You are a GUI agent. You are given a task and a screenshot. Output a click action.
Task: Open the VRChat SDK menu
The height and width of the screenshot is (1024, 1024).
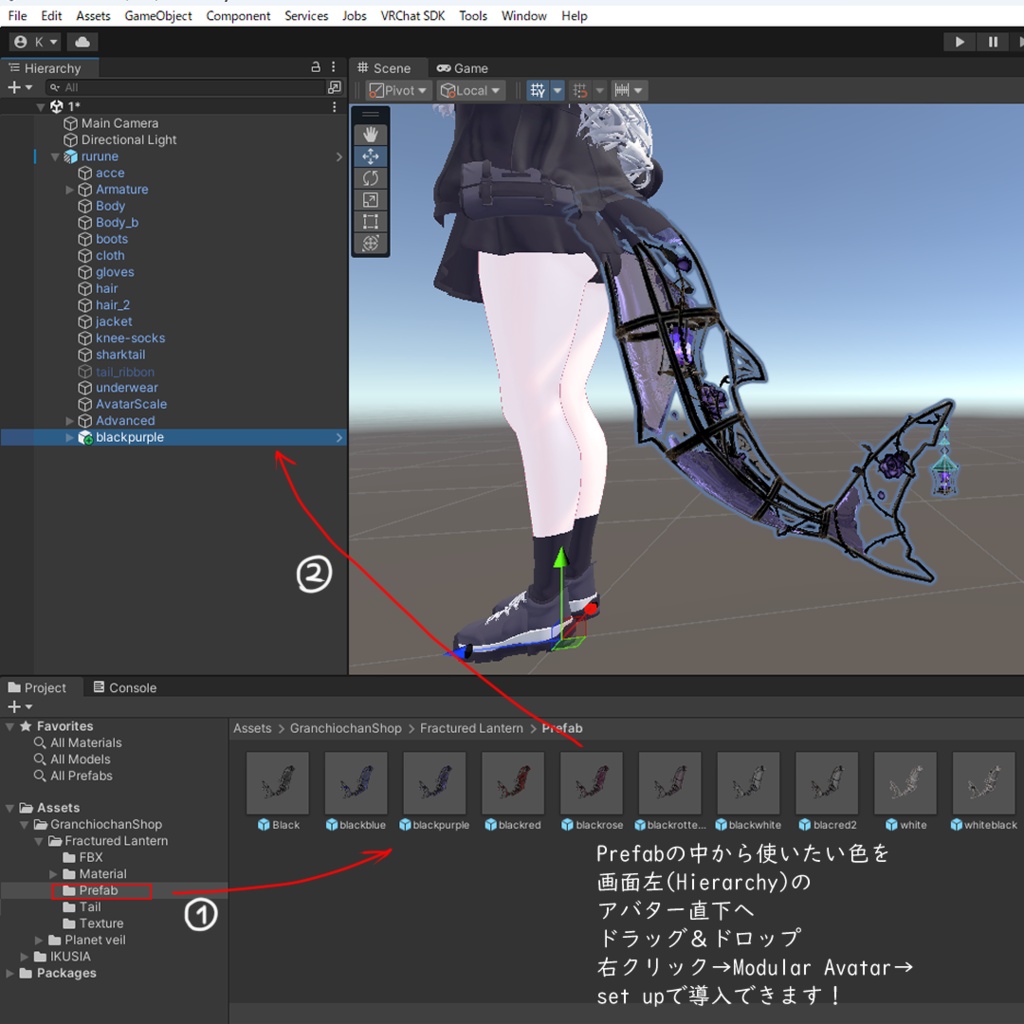coord(412,16)
